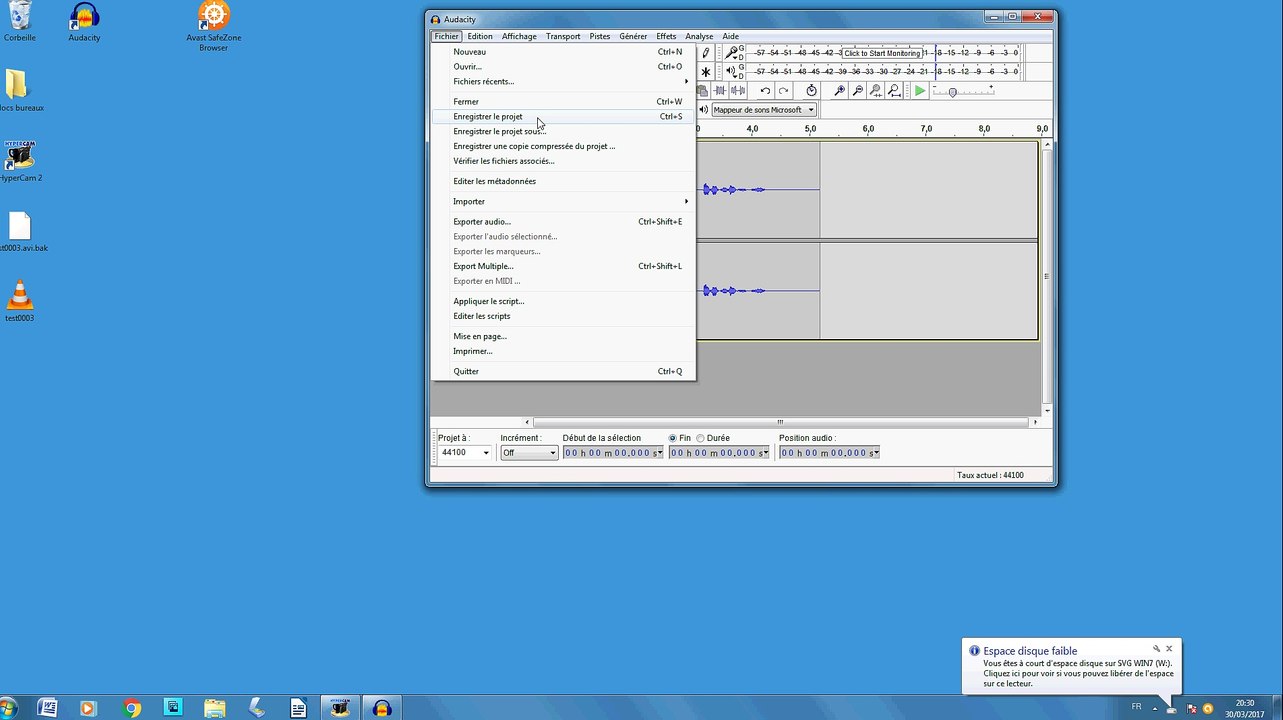Click the 7,0 mark on timeline ruler
This screenshot has height=720, width=1283.
(x=926, y=129)
